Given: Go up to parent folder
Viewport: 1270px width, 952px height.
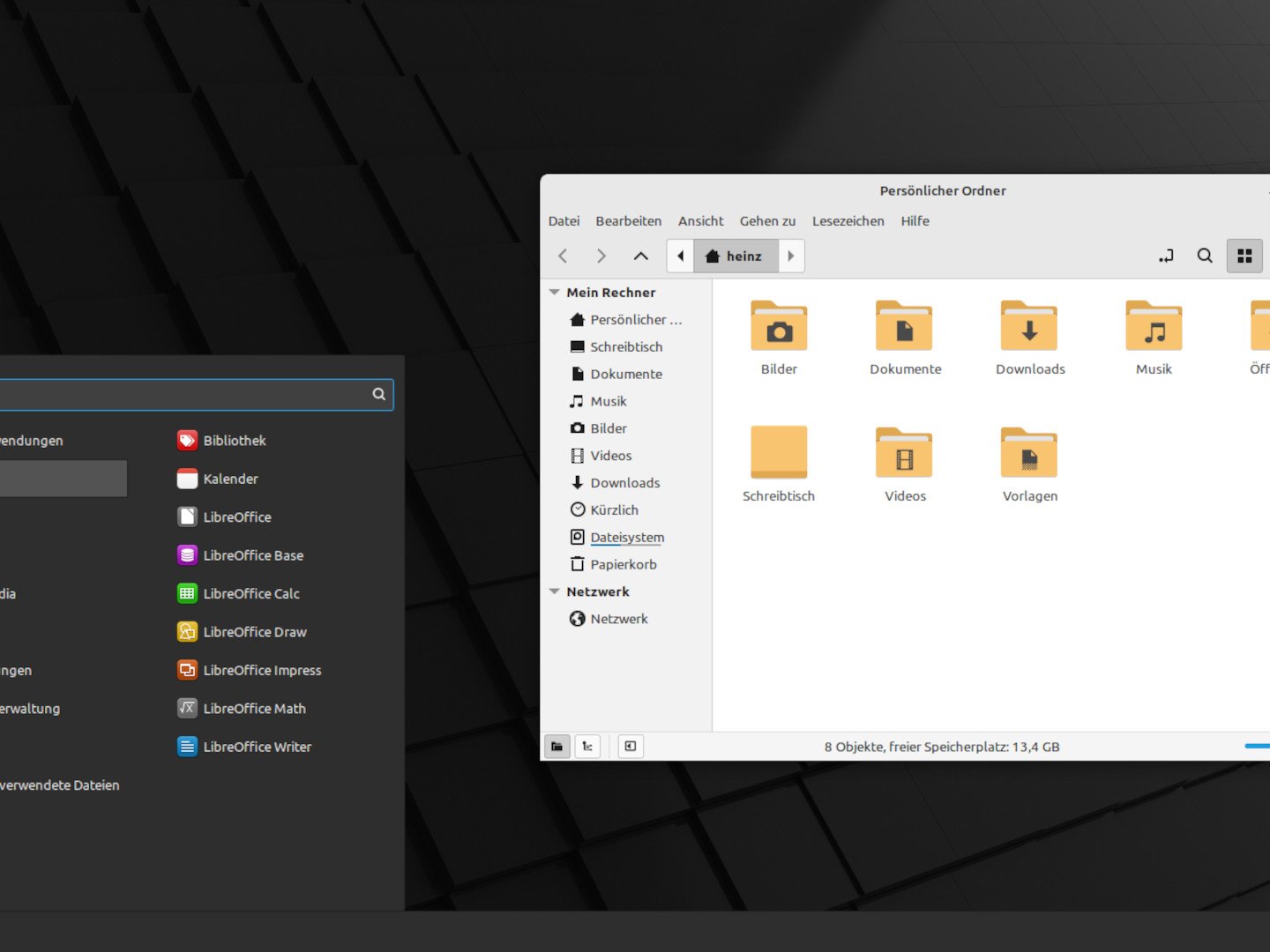Looking at the screenshot, I should pos(640,257).
